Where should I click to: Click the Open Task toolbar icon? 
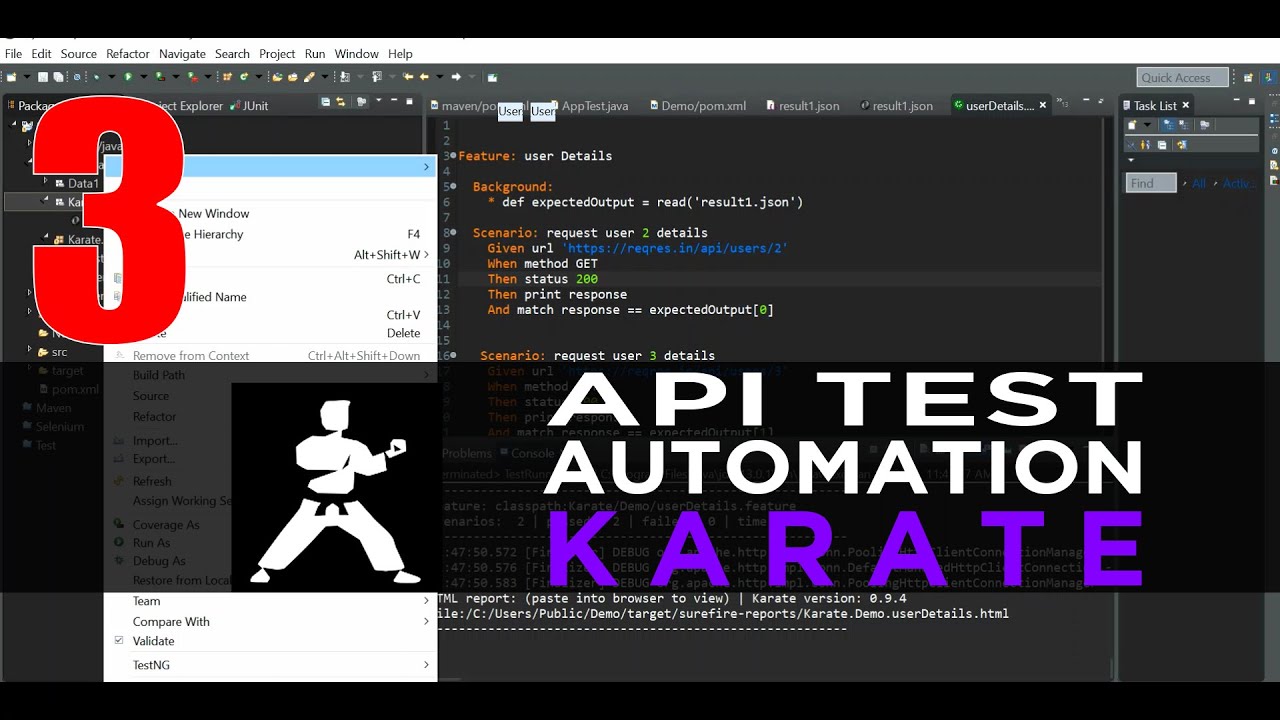pyautogui.click(x=293, y=77)
